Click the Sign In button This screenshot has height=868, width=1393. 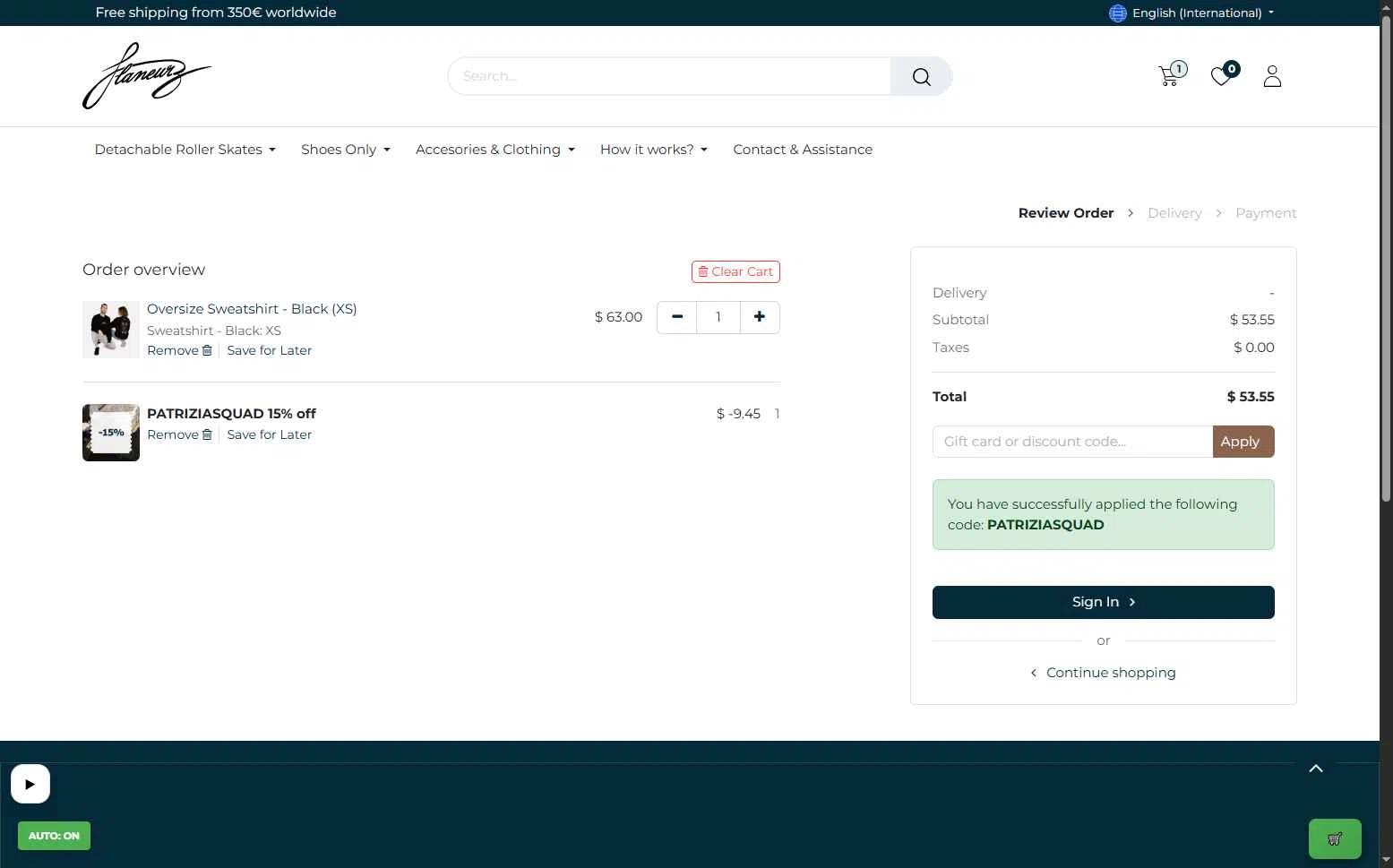[1103, 602]
